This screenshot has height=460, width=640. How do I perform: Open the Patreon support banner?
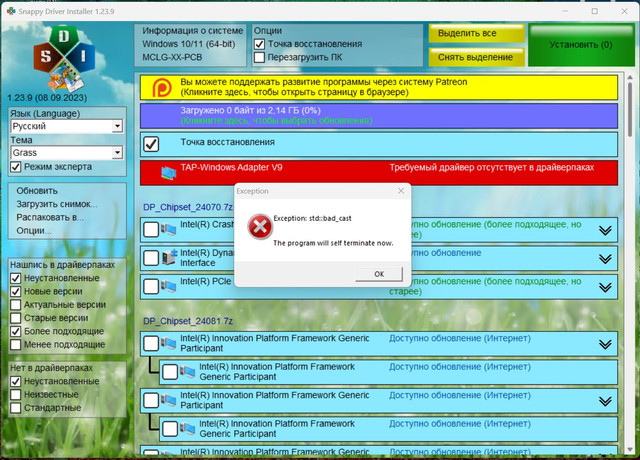[379, 87]
